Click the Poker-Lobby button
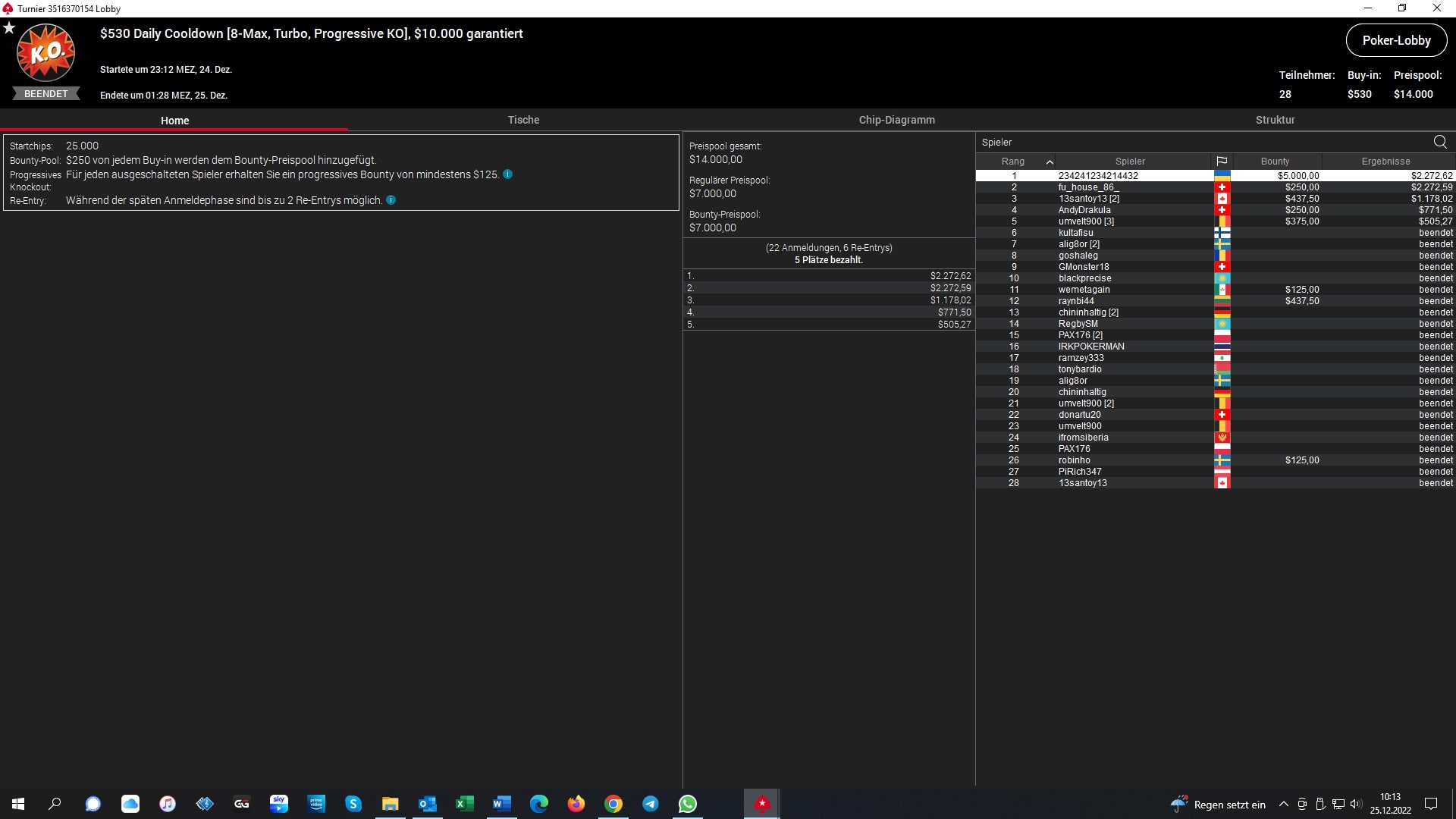This screenshot has height=819, width=1456. pos(1395,41)
